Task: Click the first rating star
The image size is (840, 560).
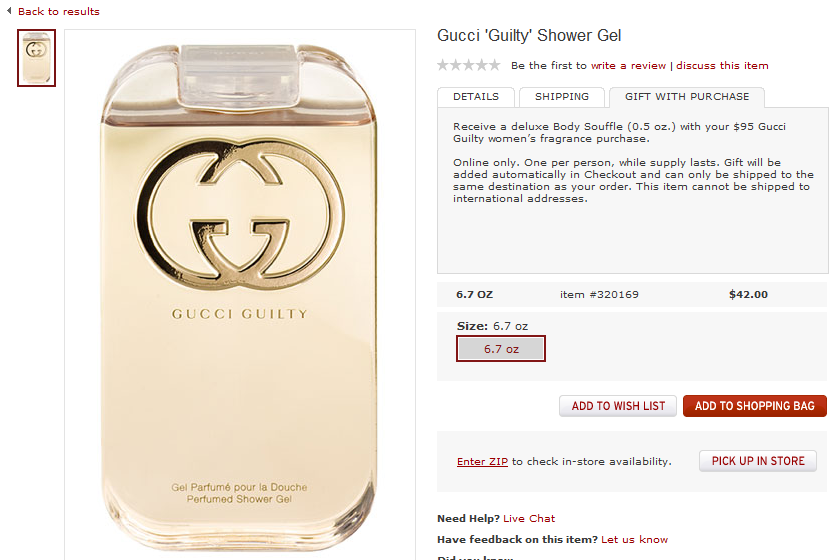Action: pos(443,65)
